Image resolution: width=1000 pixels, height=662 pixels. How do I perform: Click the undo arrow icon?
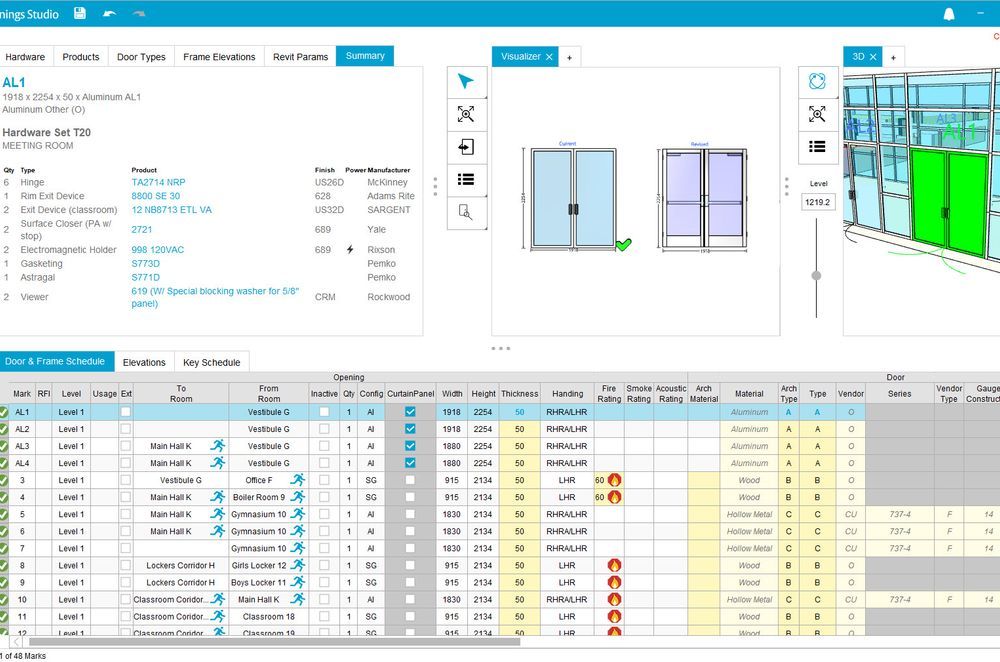[109, 14]
